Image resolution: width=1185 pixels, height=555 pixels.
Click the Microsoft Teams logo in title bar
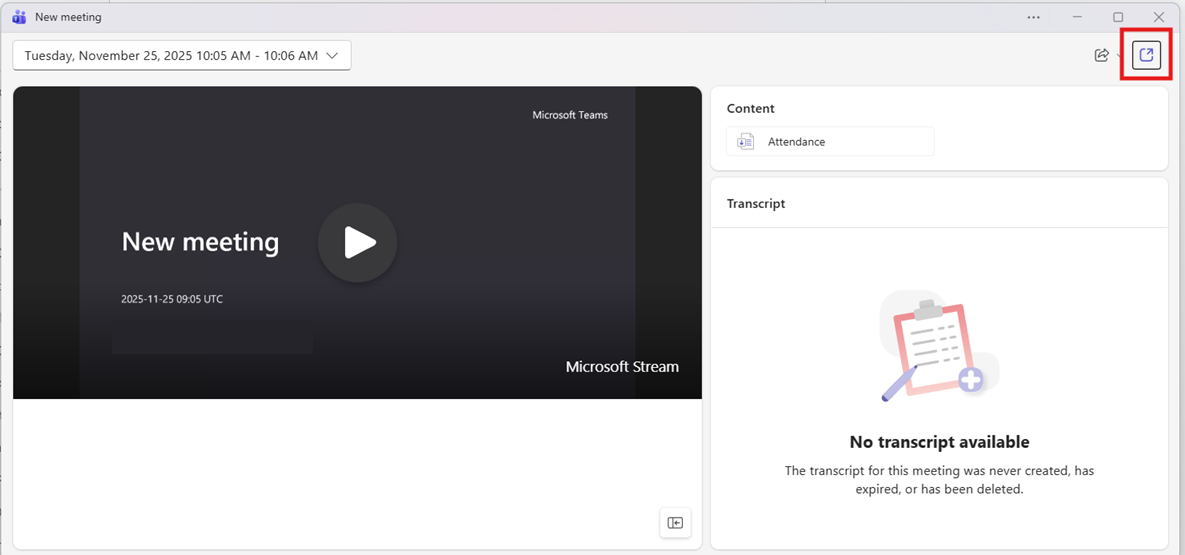click(18, 17)
